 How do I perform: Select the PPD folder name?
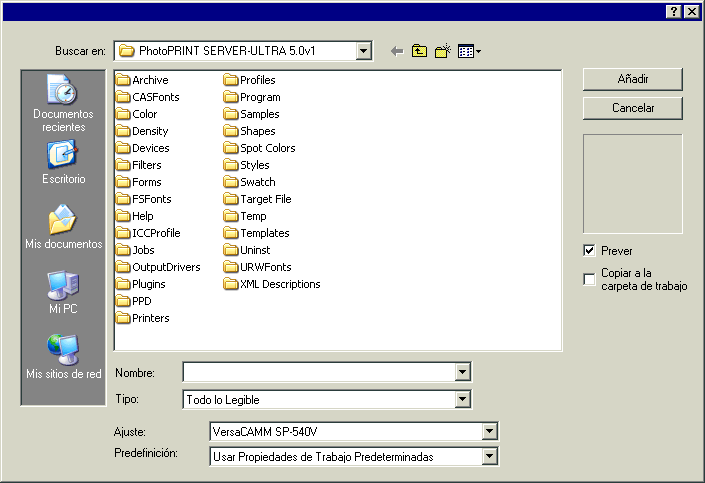[x=142, y=301]
